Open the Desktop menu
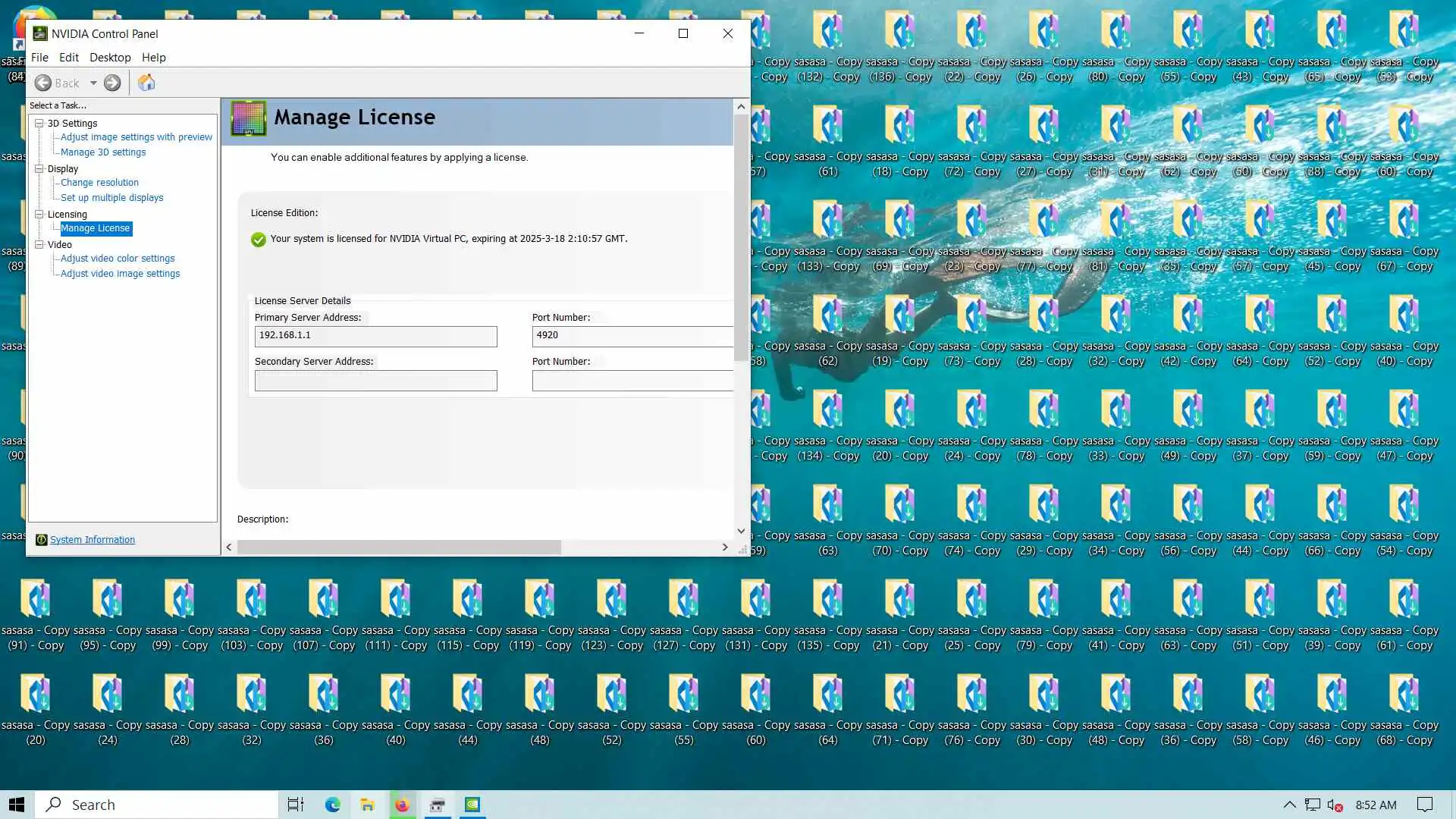 [110, 58]
